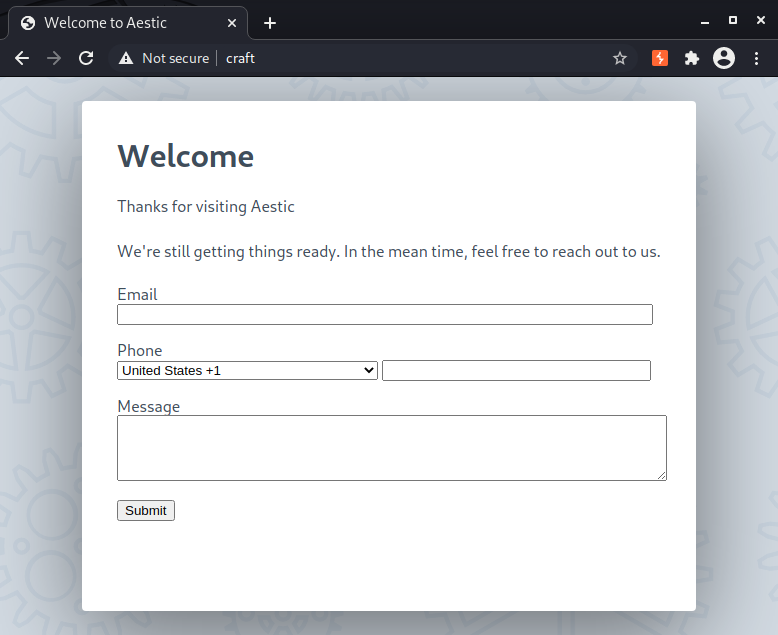
Task: Click into the Message text area
Action: (391, 448)
